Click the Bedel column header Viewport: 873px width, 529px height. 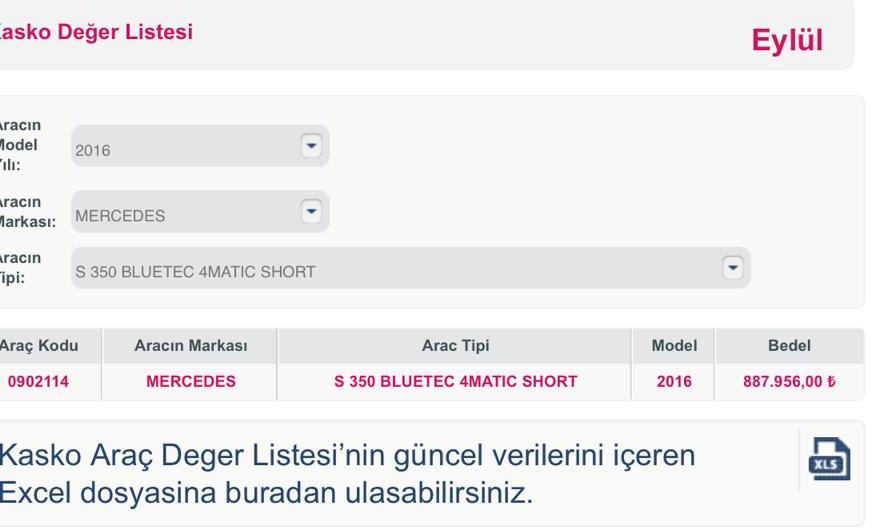[789, 346]
